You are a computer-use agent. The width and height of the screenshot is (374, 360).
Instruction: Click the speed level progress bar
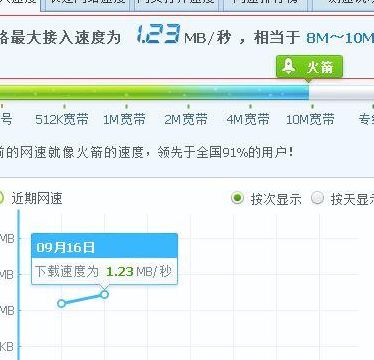(187, 92)
